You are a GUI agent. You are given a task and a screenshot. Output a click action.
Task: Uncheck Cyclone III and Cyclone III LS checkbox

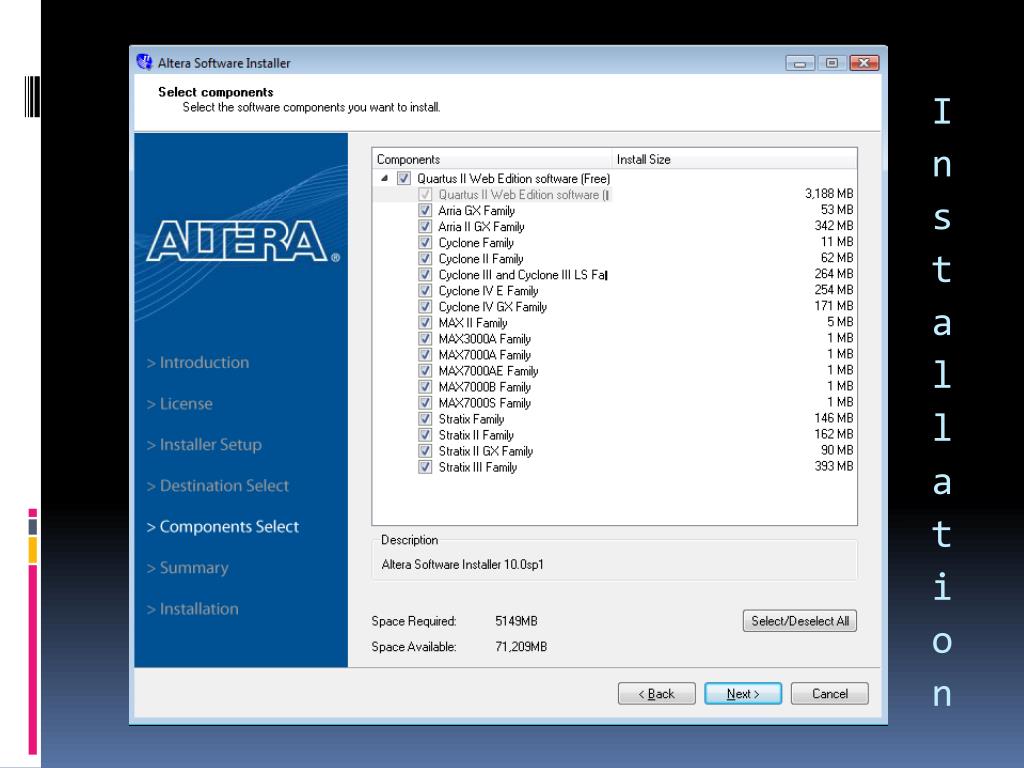tap(425, 274)
